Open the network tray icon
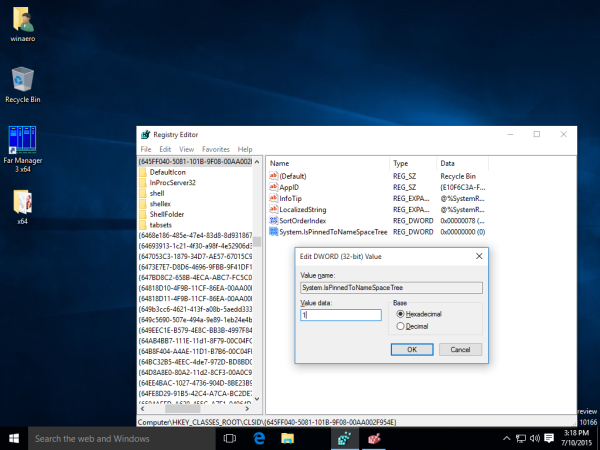600x450 pixels. click(521, 439)
